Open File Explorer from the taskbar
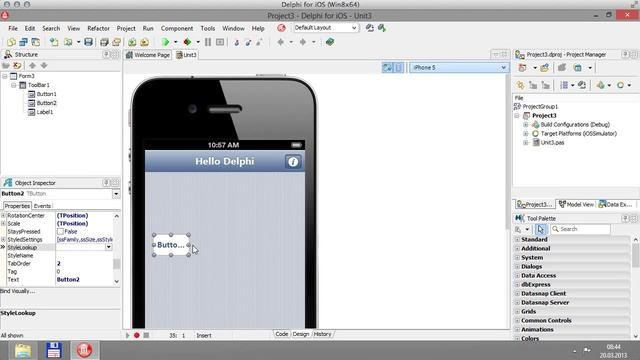The height and width of the screenshot is (360, 640). point(23,351)
